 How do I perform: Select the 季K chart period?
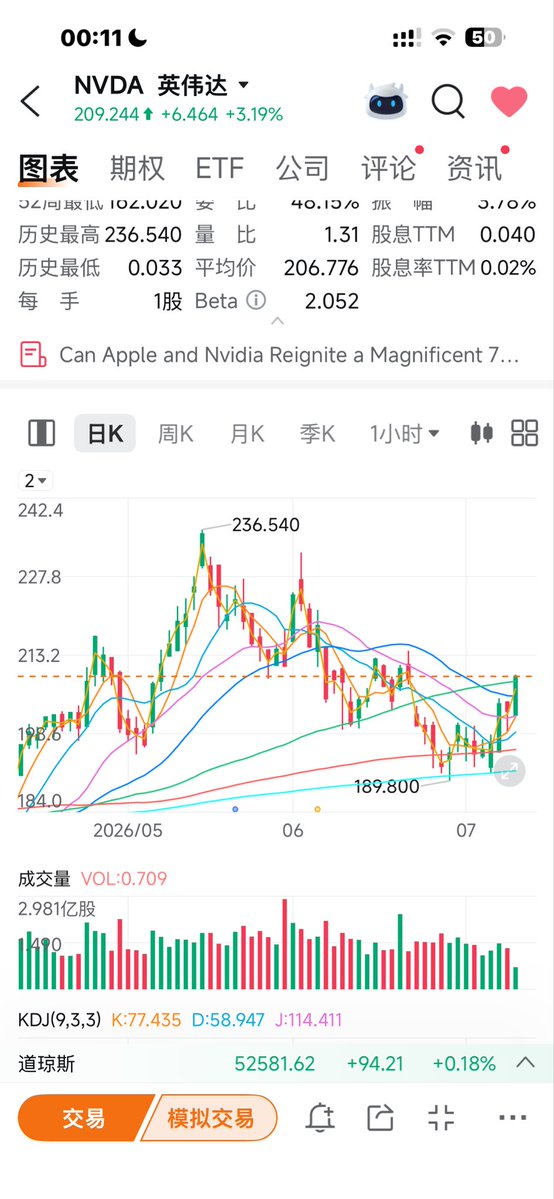point(317,434)
